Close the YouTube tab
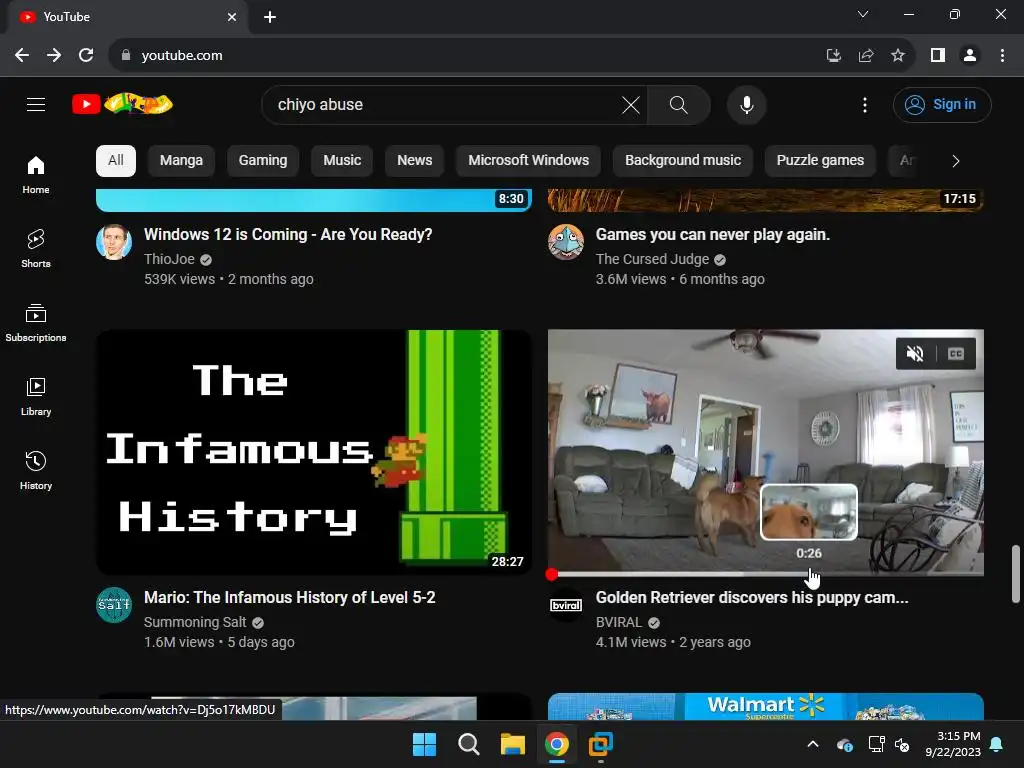The width and height of the screenshot is (1024, 768). point(232,17)
